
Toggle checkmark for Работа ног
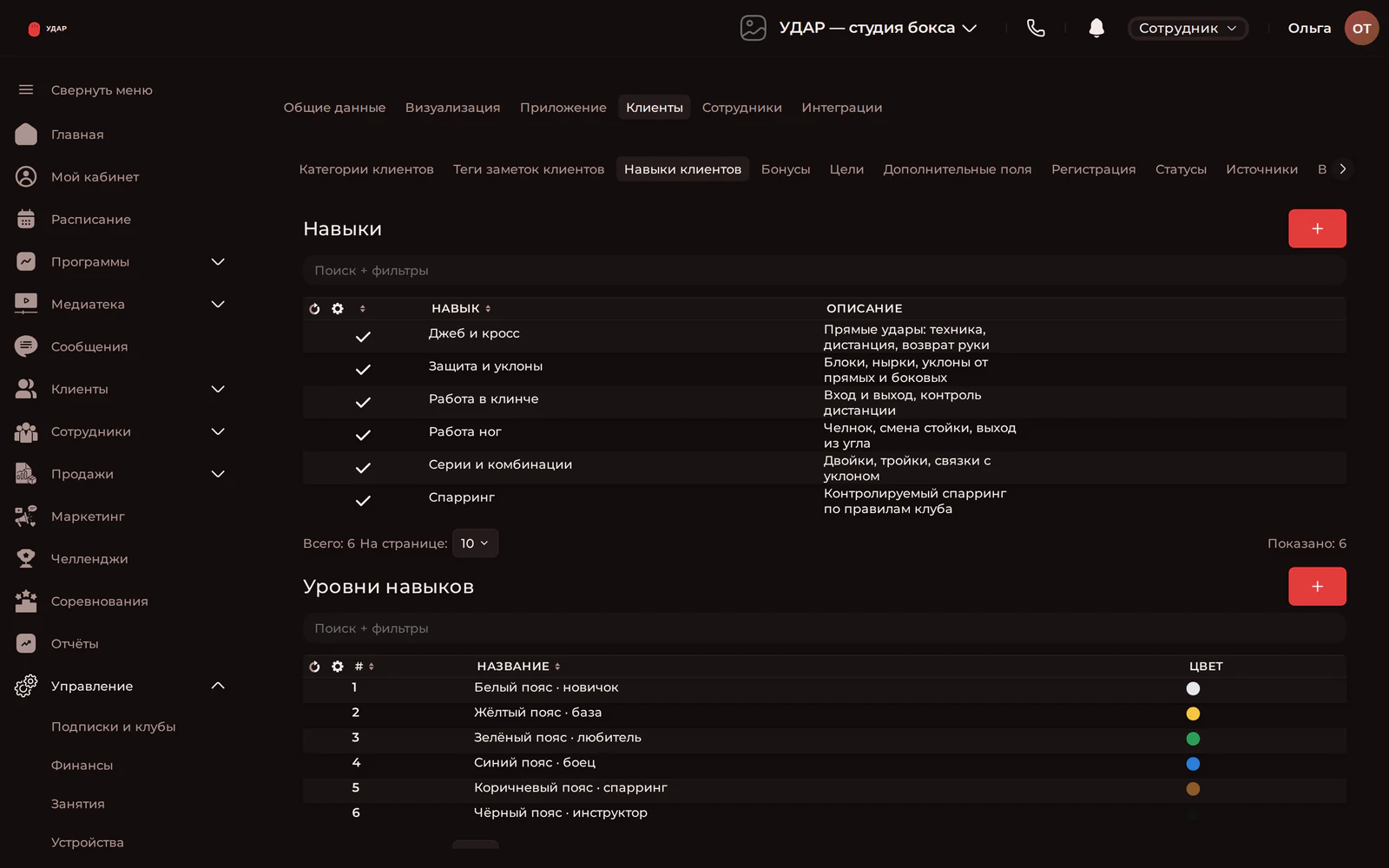pyautogui.click(x=363, y=435)
